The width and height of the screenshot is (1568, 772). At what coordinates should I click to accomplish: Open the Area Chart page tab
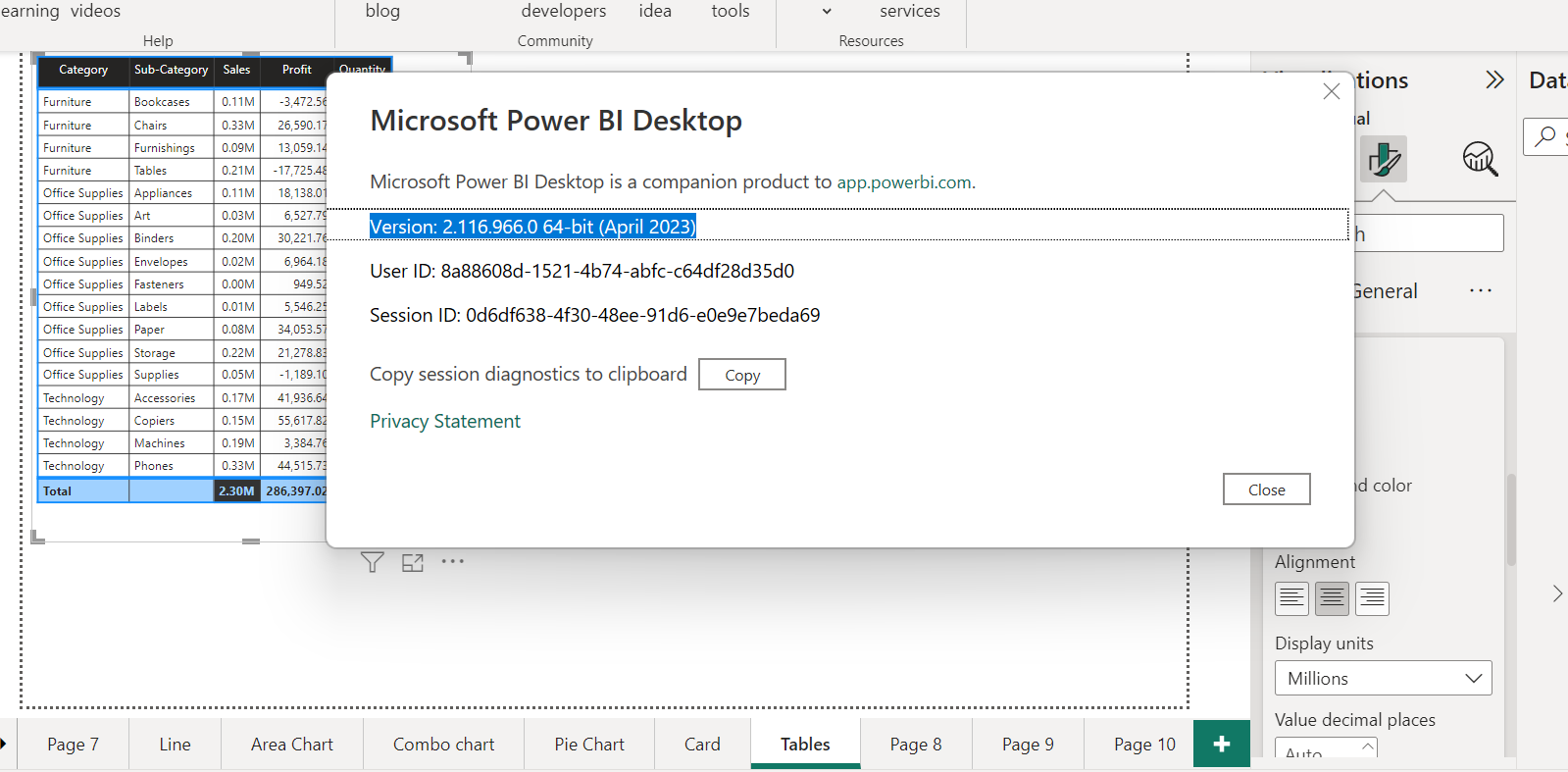[x=292, y=744]
